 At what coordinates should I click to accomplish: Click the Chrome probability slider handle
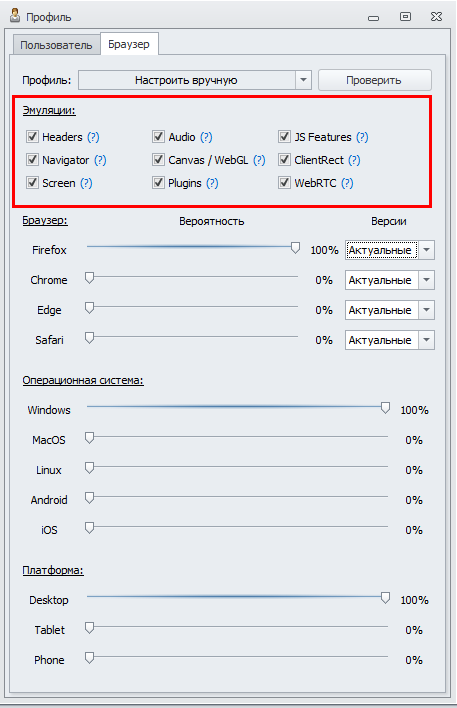click(x=89, y=278)
